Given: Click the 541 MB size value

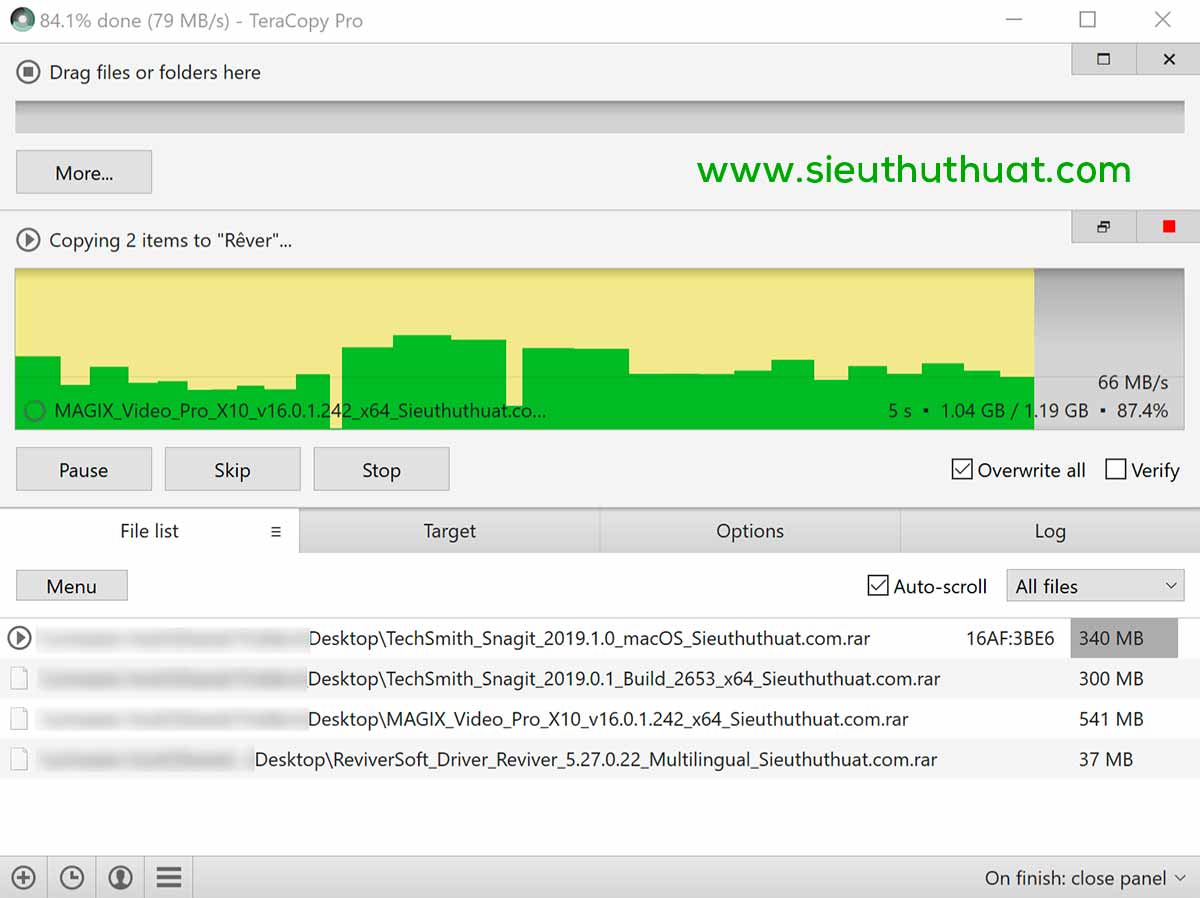Looking at the screenshot, I should (1111, 719).
